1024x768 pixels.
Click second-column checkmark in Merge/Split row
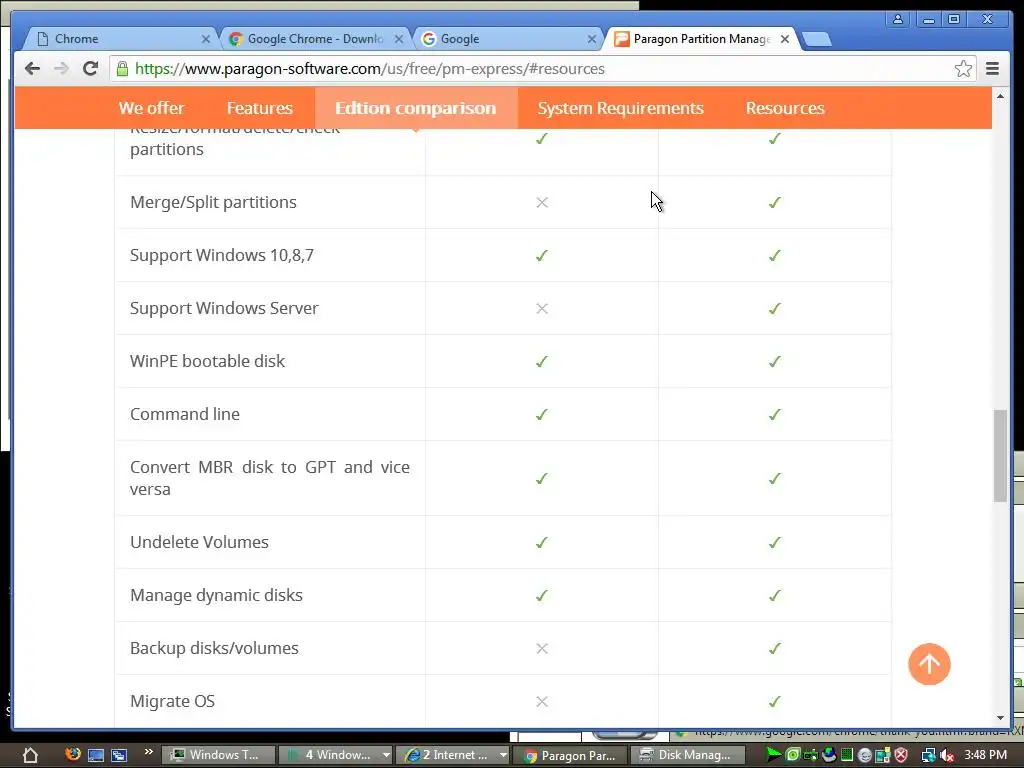point(775,202)
